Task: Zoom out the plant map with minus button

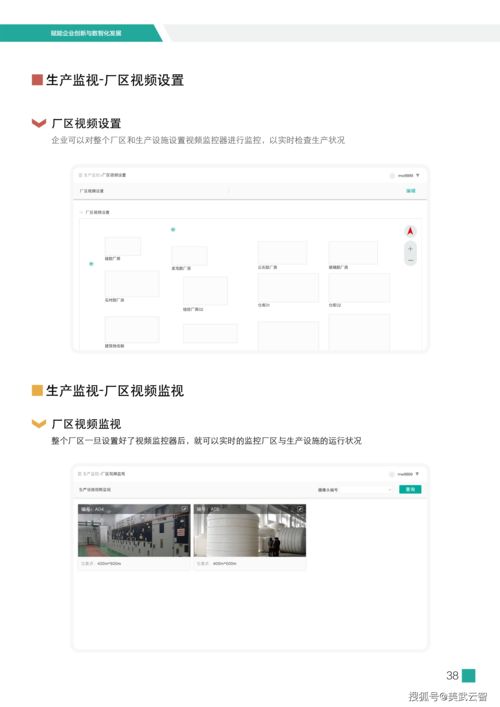Action: (410, 261)
